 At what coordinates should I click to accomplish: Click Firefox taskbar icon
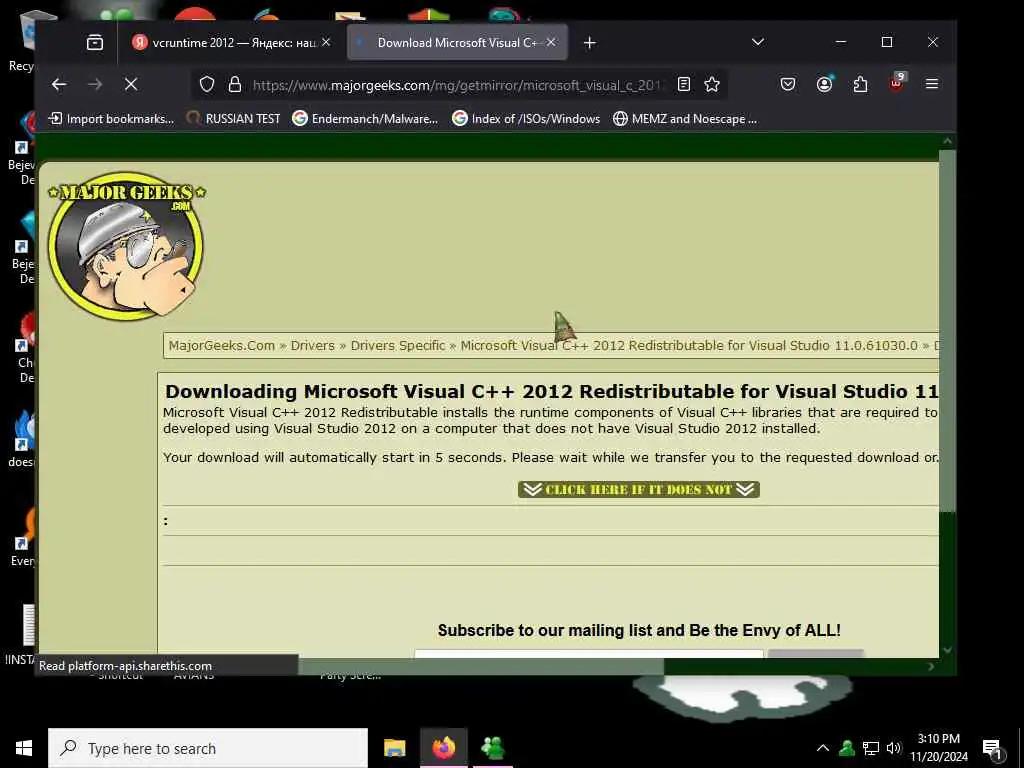point(443,748)
